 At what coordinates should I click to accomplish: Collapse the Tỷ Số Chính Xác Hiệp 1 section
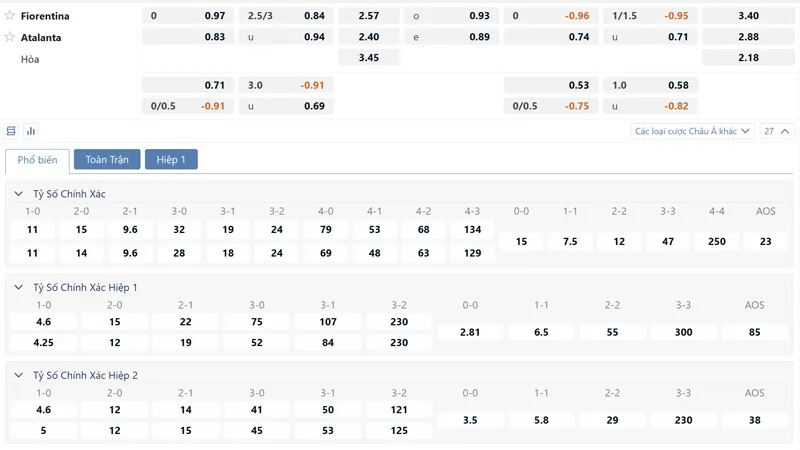tap(19, 287)
